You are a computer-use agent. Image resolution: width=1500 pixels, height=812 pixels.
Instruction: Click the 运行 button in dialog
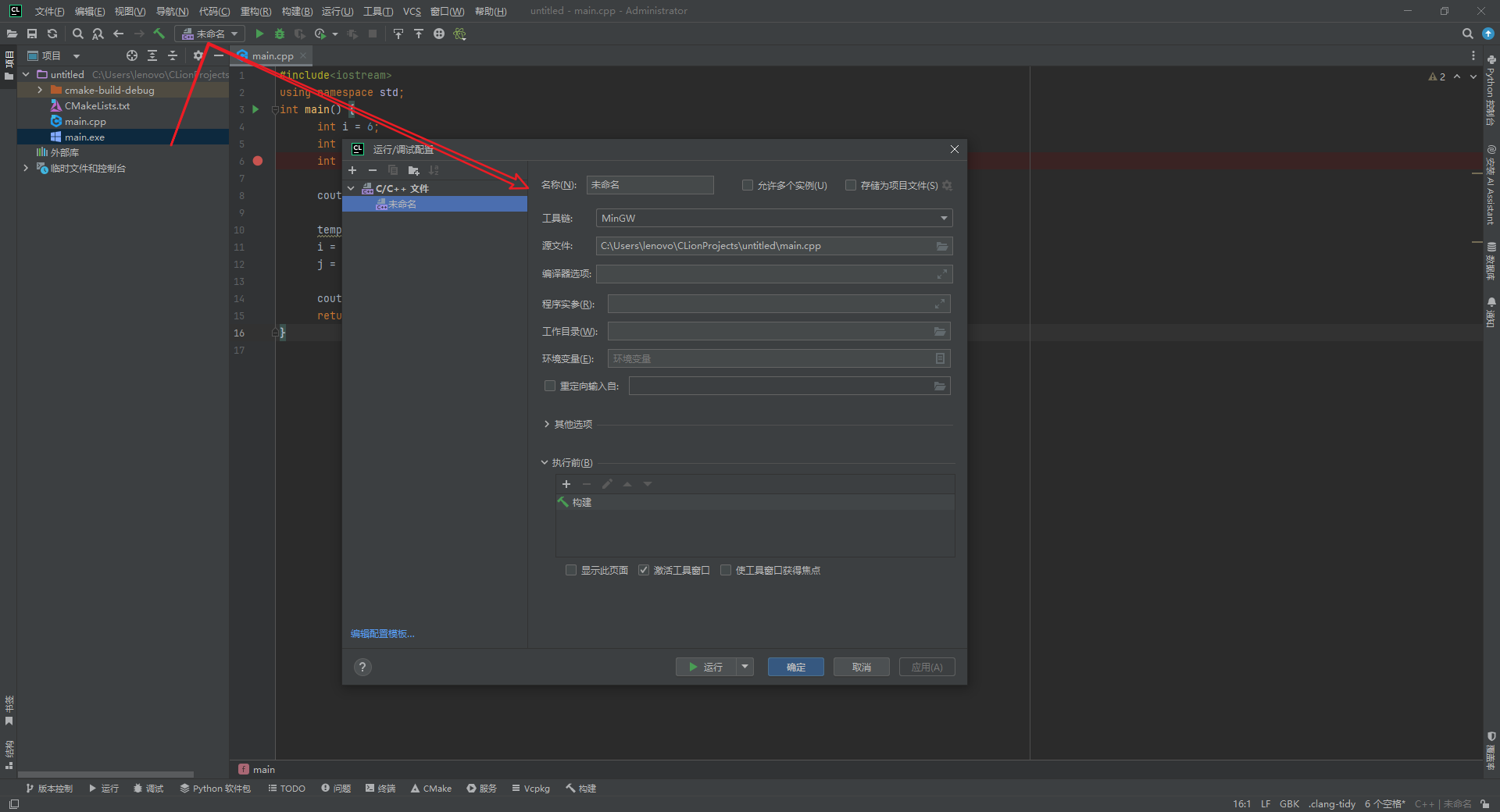coord(705,667)
